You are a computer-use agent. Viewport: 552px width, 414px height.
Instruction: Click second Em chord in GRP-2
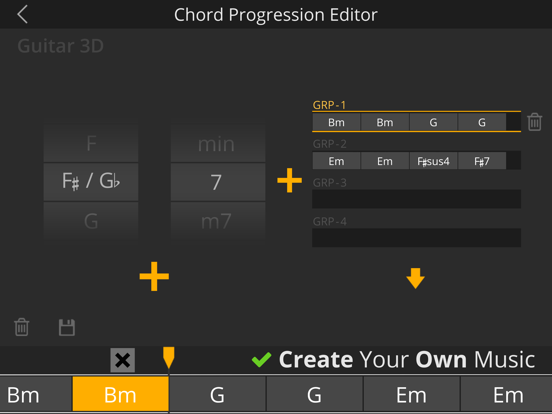[x=385, y=161]
